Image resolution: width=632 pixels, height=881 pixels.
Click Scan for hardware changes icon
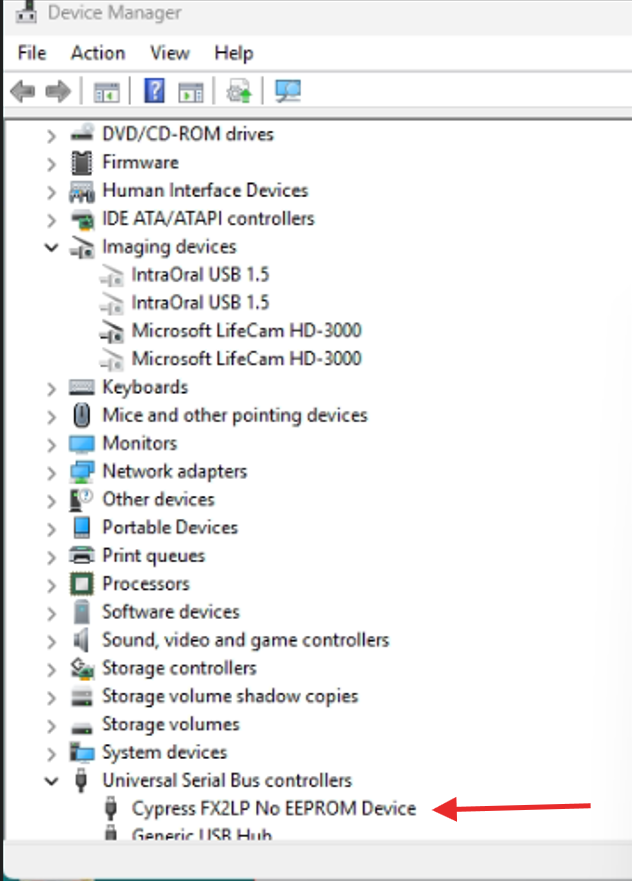coord(288,92)
